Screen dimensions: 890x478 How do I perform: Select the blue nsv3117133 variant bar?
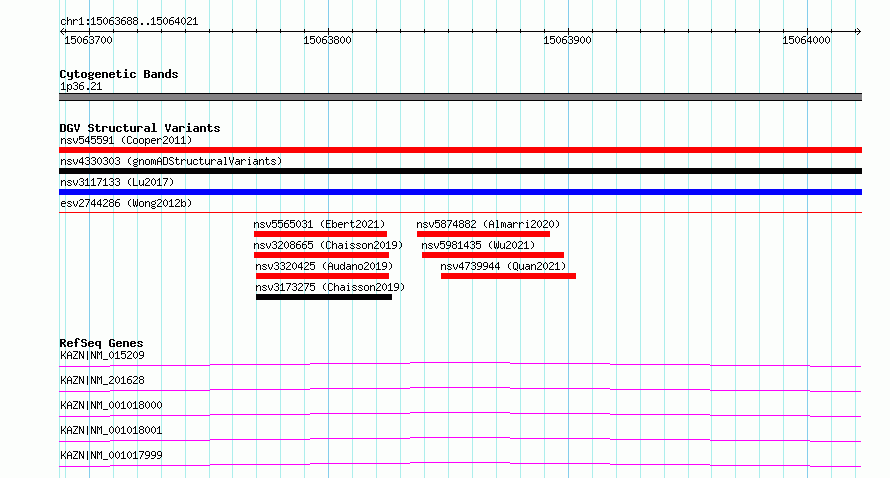460,192
